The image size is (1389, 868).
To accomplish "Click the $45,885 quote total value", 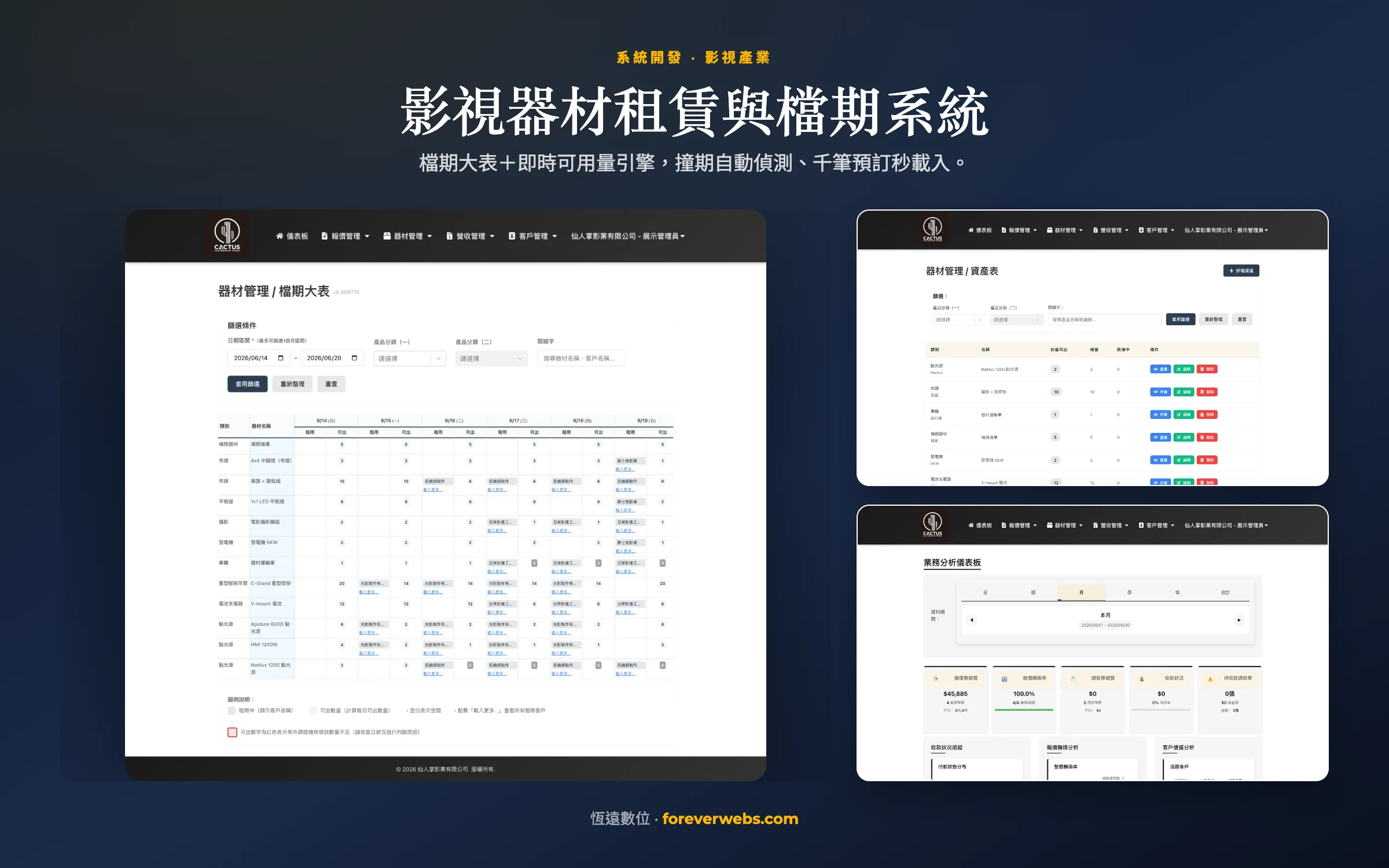I will tap(955, 694).
